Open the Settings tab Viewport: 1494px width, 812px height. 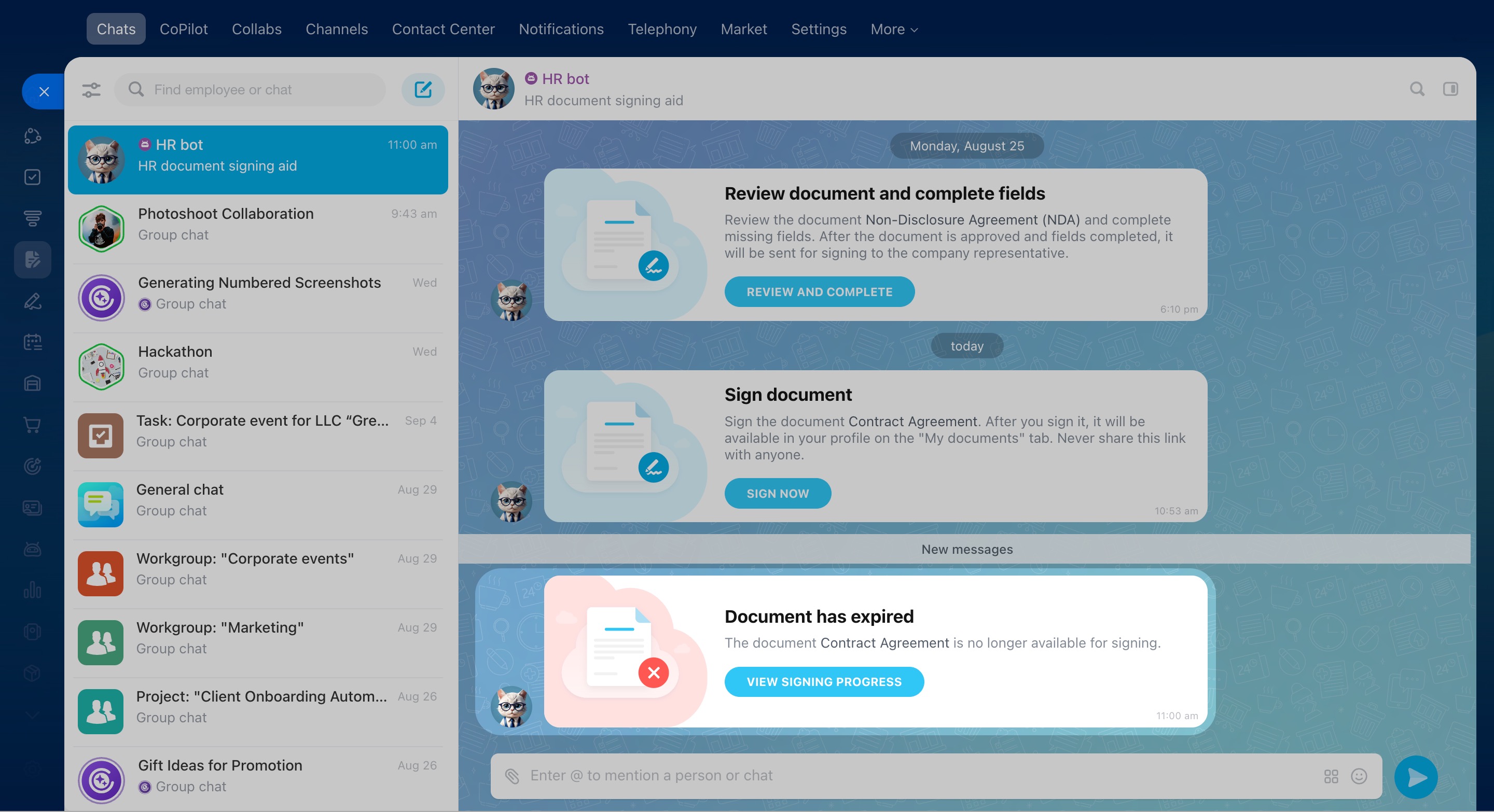click(x=819, y=29)
